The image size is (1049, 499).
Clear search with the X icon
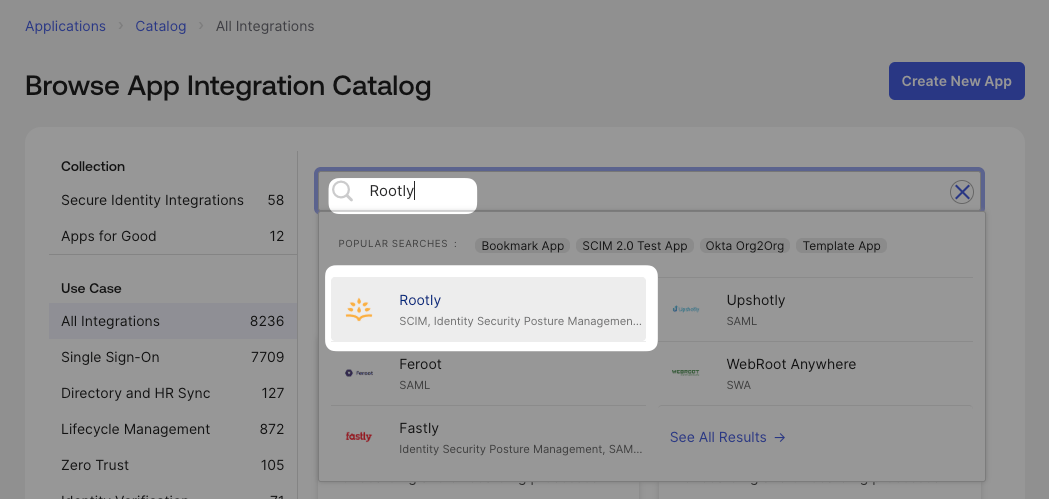pos(962,193)
